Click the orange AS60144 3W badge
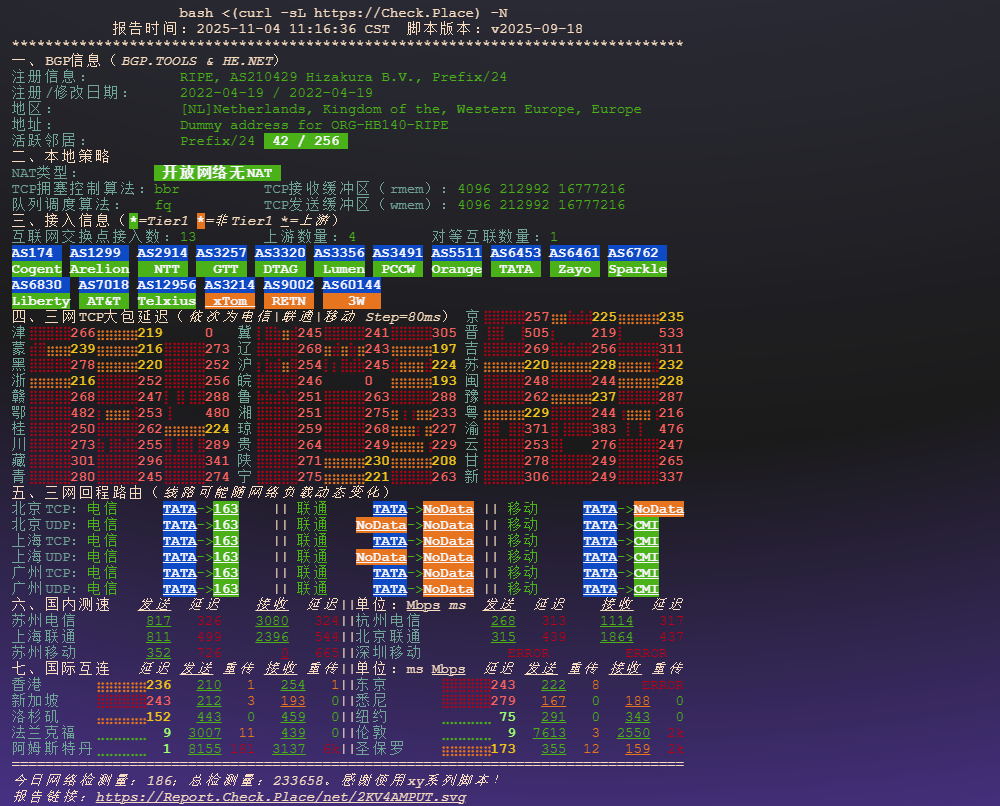 tap(351, 293)
